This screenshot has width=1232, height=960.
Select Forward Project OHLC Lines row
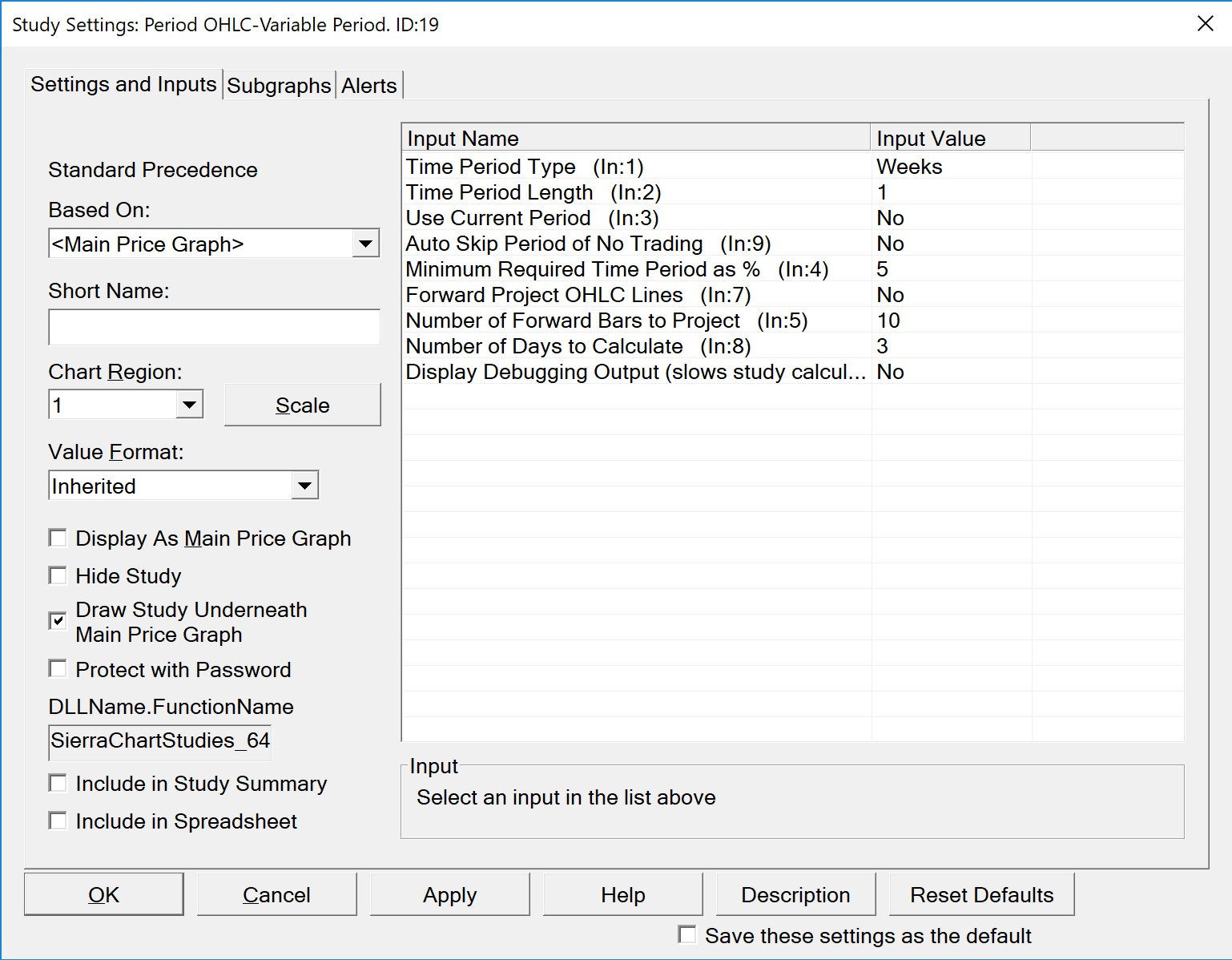coord(793,295)
